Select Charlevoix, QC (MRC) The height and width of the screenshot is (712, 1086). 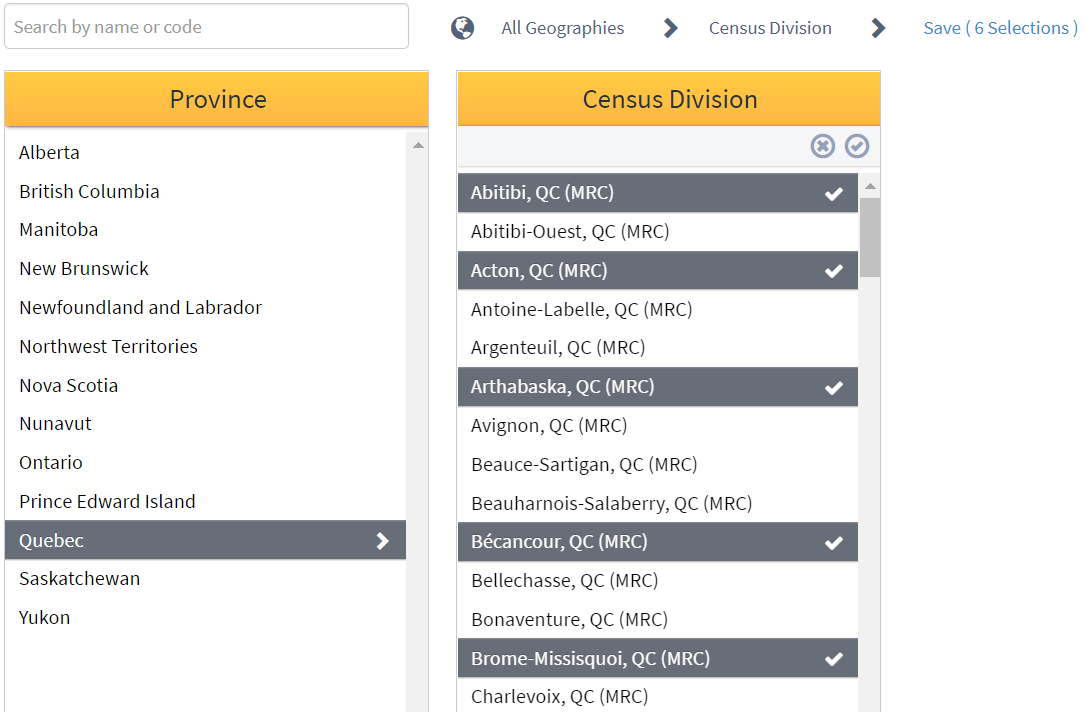tap(658, 695)
